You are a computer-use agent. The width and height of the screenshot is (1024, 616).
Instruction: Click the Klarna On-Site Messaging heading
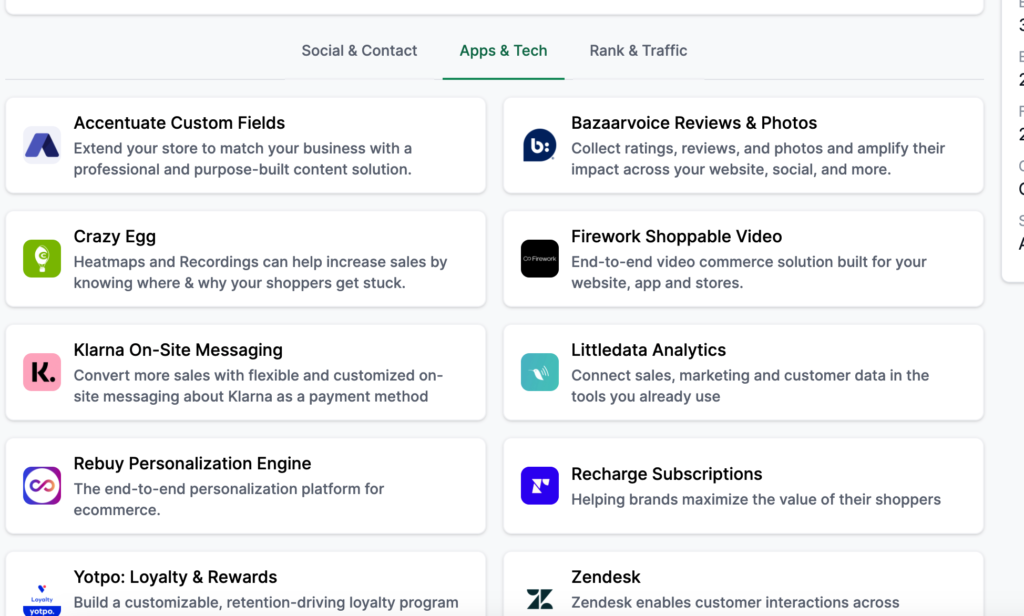coord(178,350)
